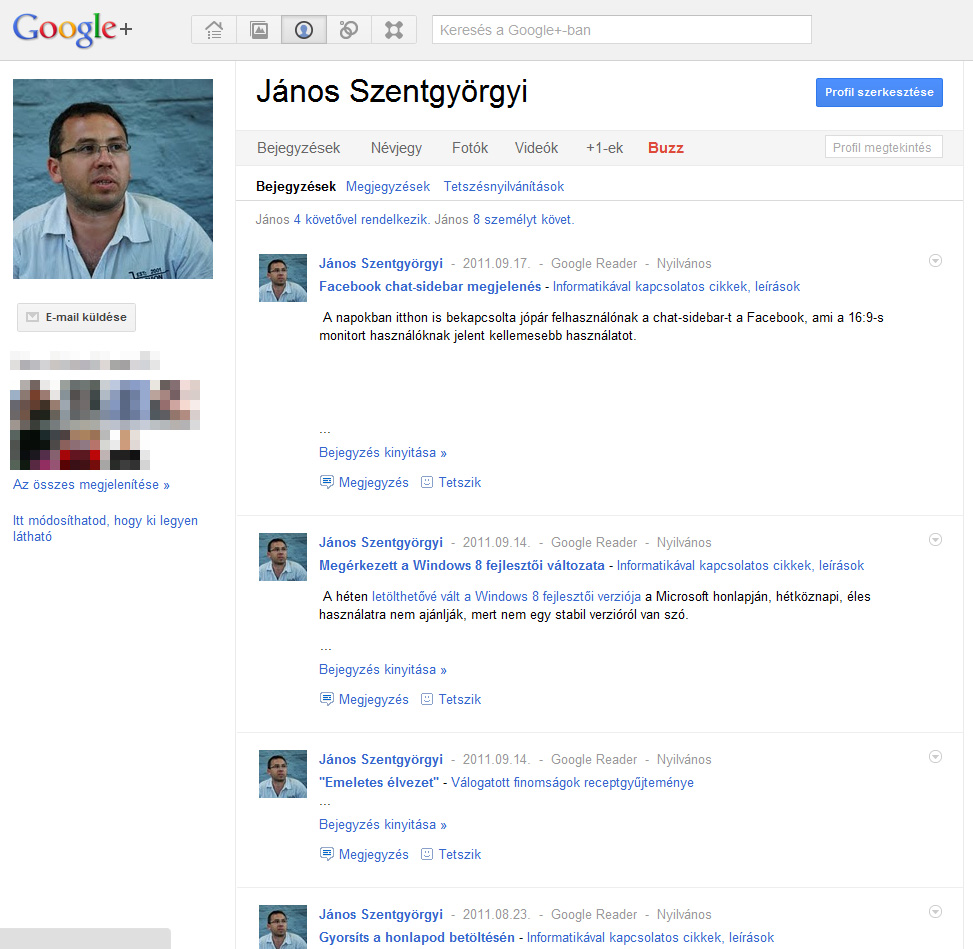Switch to the +1-ek tab
Image resolution: width=973 pixels, height=949 pixels.
(x=604, y=148)
